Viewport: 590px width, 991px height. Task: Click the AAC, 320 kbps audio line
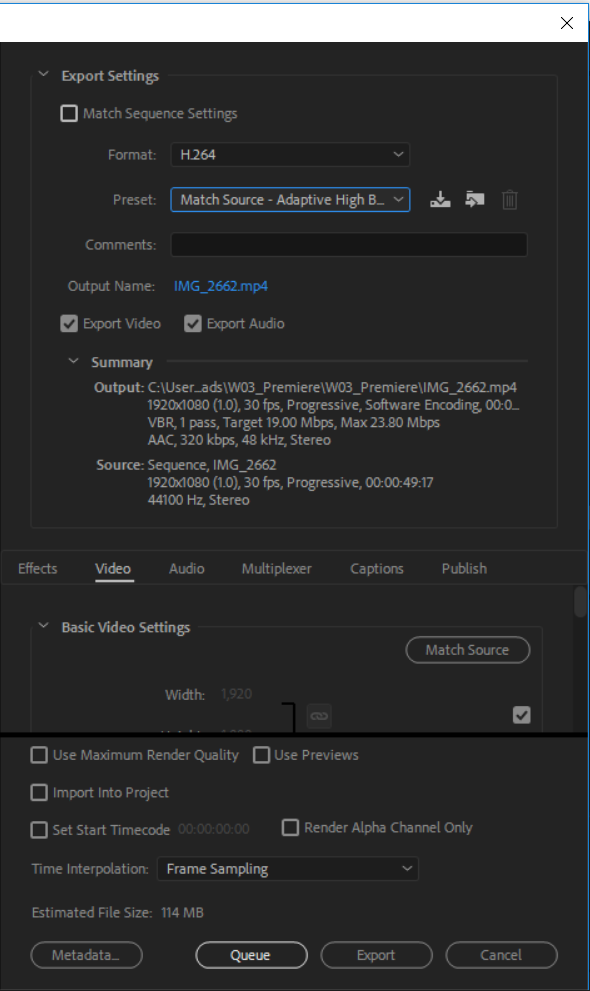(x=239, y=440)
